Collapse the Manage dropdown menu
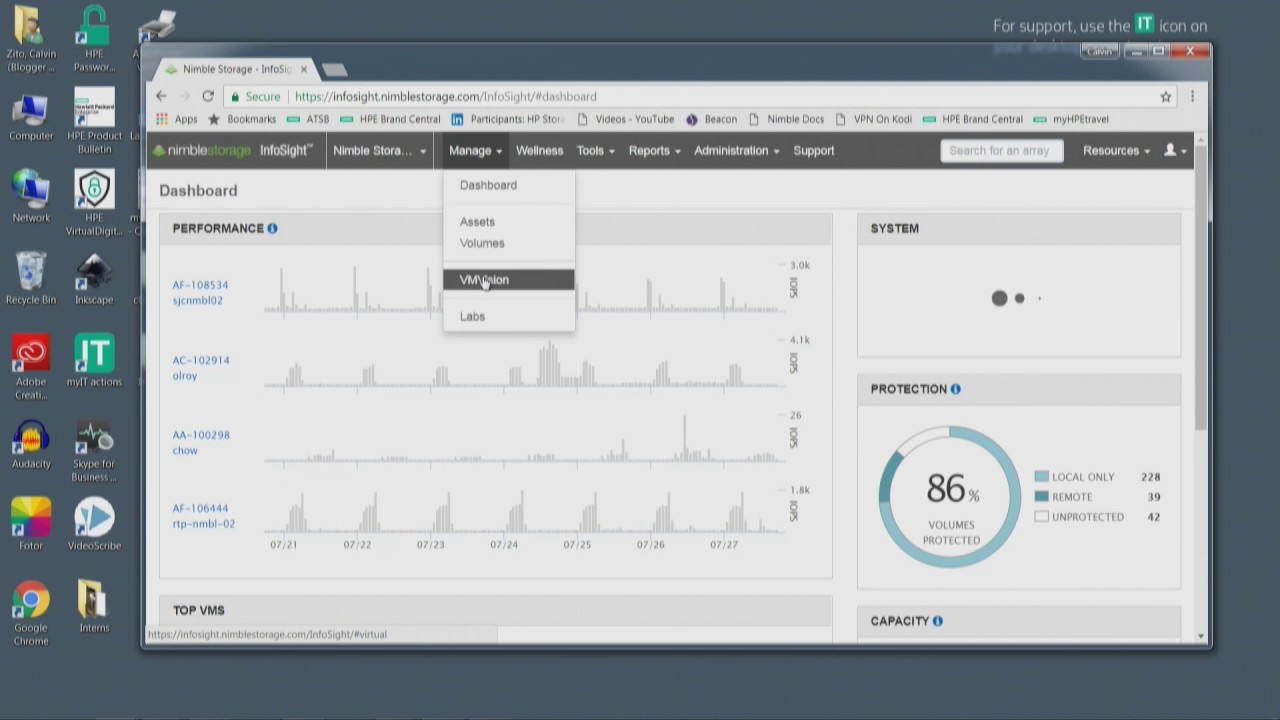The width and height of the screenshot is (1280, 720). tap(475, 150)
